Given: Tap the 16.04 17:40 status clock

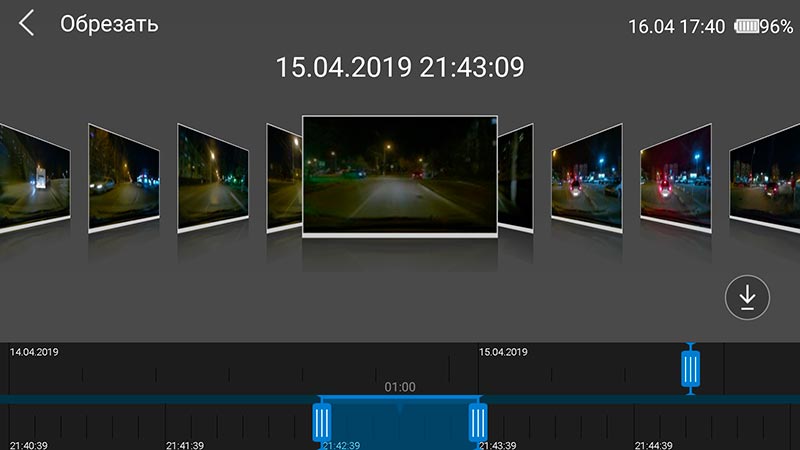Looking at the screenshot, I should (x=676, y=27).
